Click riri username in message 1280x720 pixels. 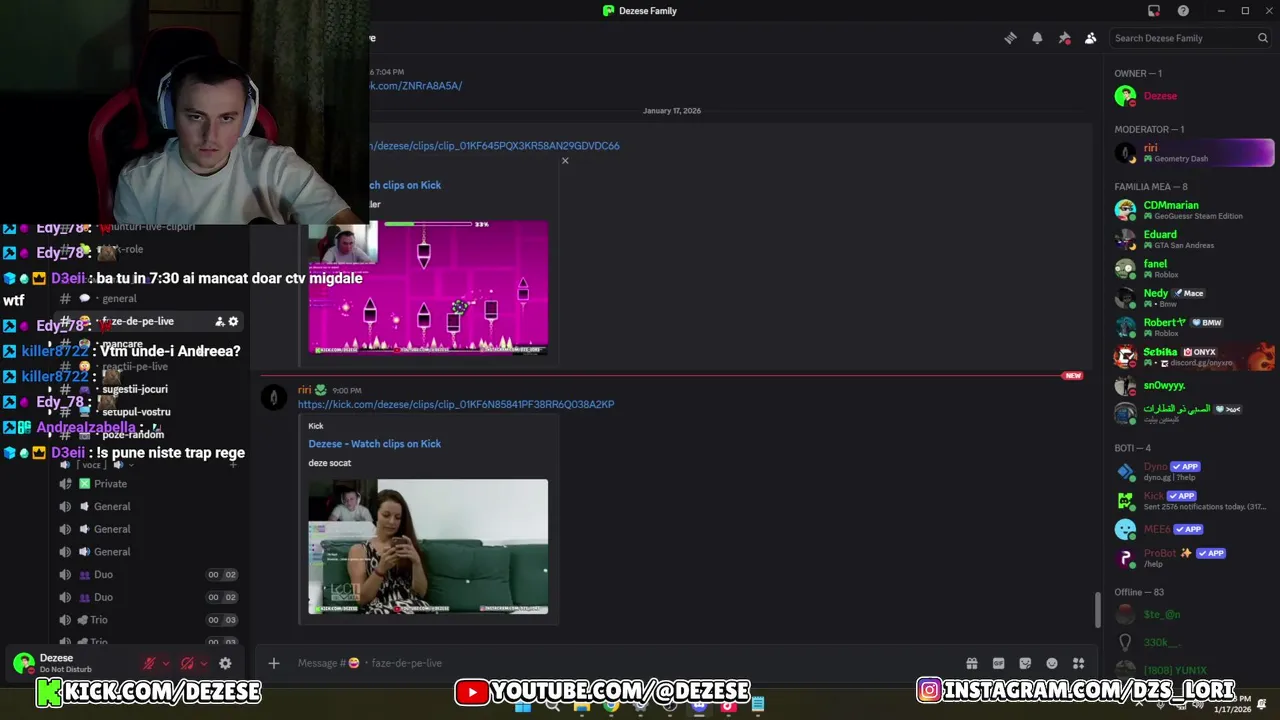point(305,390)
